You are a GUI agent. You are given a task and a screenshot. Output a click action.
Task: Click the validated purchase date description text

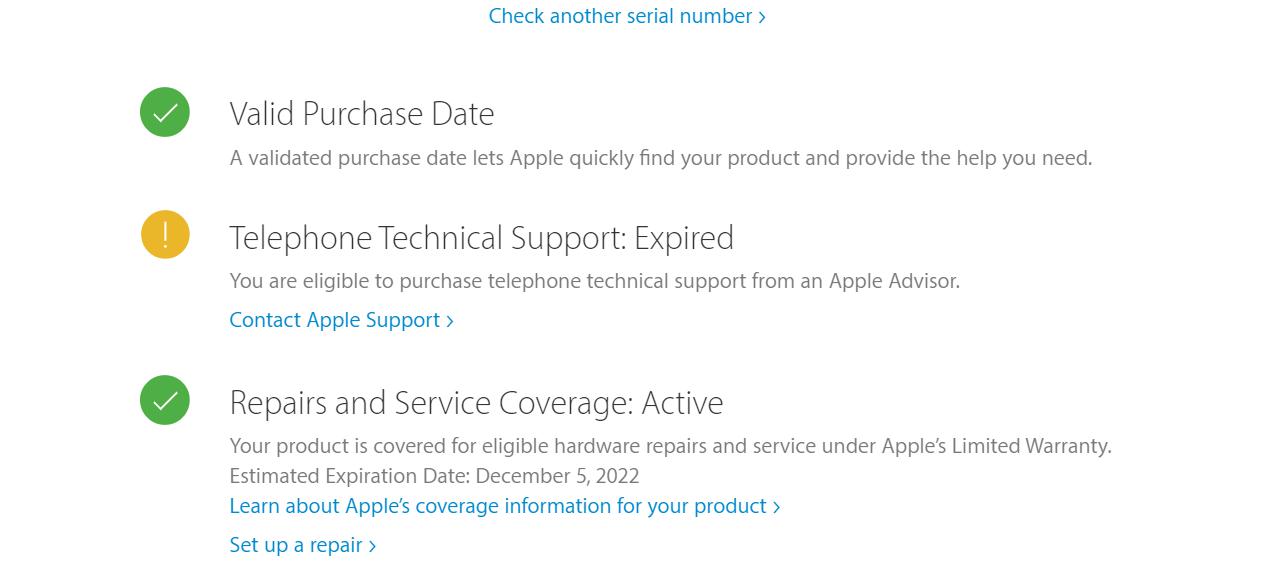click(x=660, y=158)
